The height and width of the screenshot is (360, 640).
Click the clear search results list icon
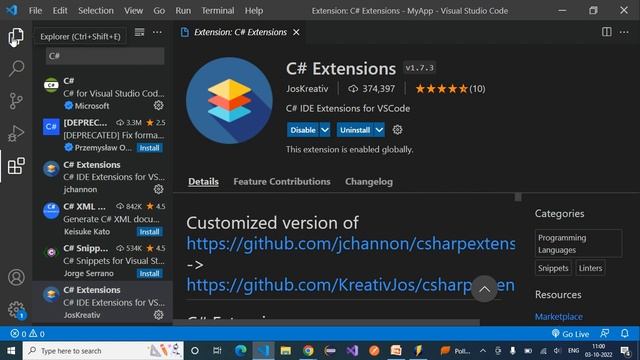point(139,32)
